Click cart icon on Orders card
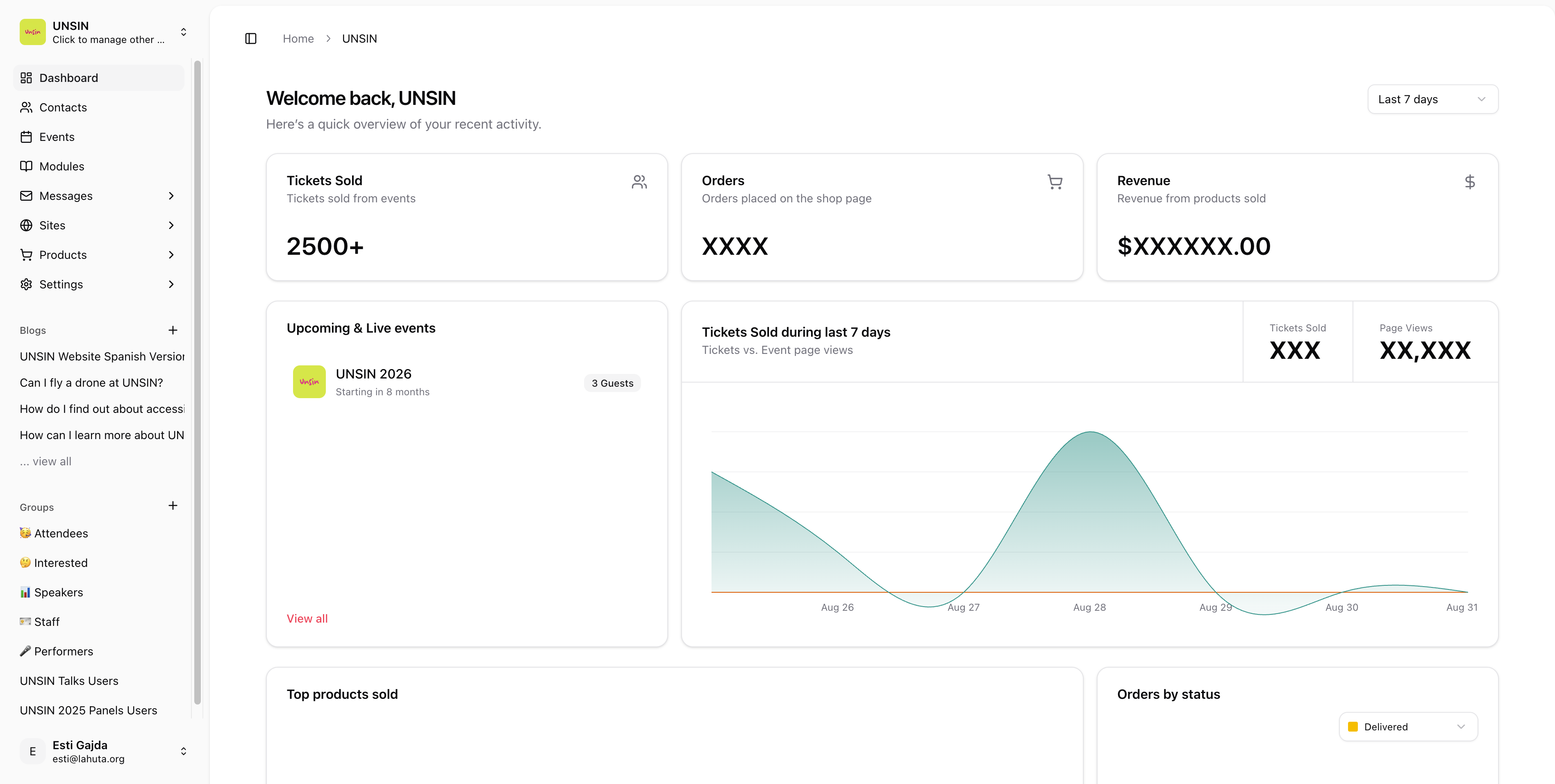 click(x=1055, y=181)
